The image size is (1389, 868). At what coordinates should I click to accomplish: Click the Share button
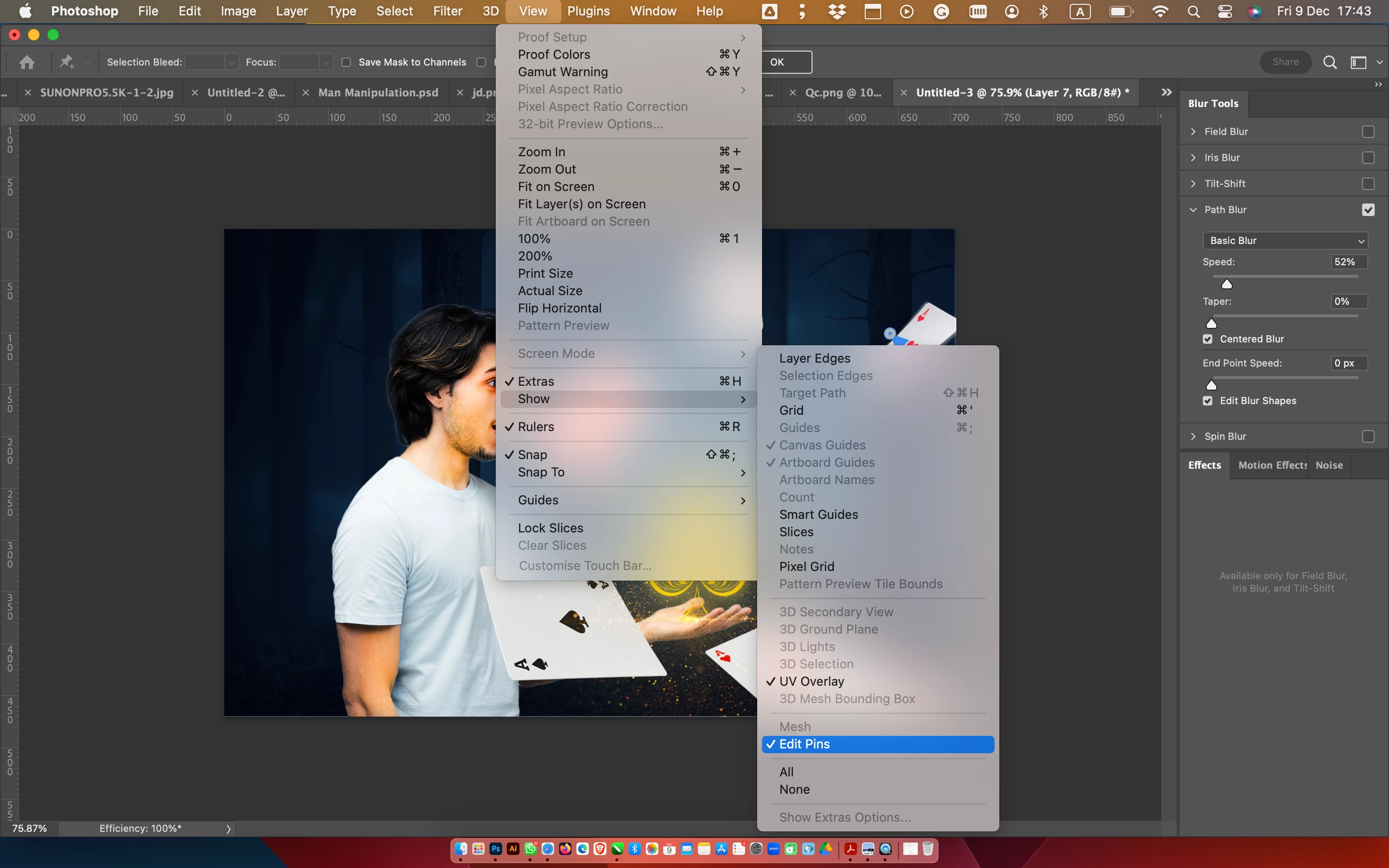click(x=1285, y=62)
